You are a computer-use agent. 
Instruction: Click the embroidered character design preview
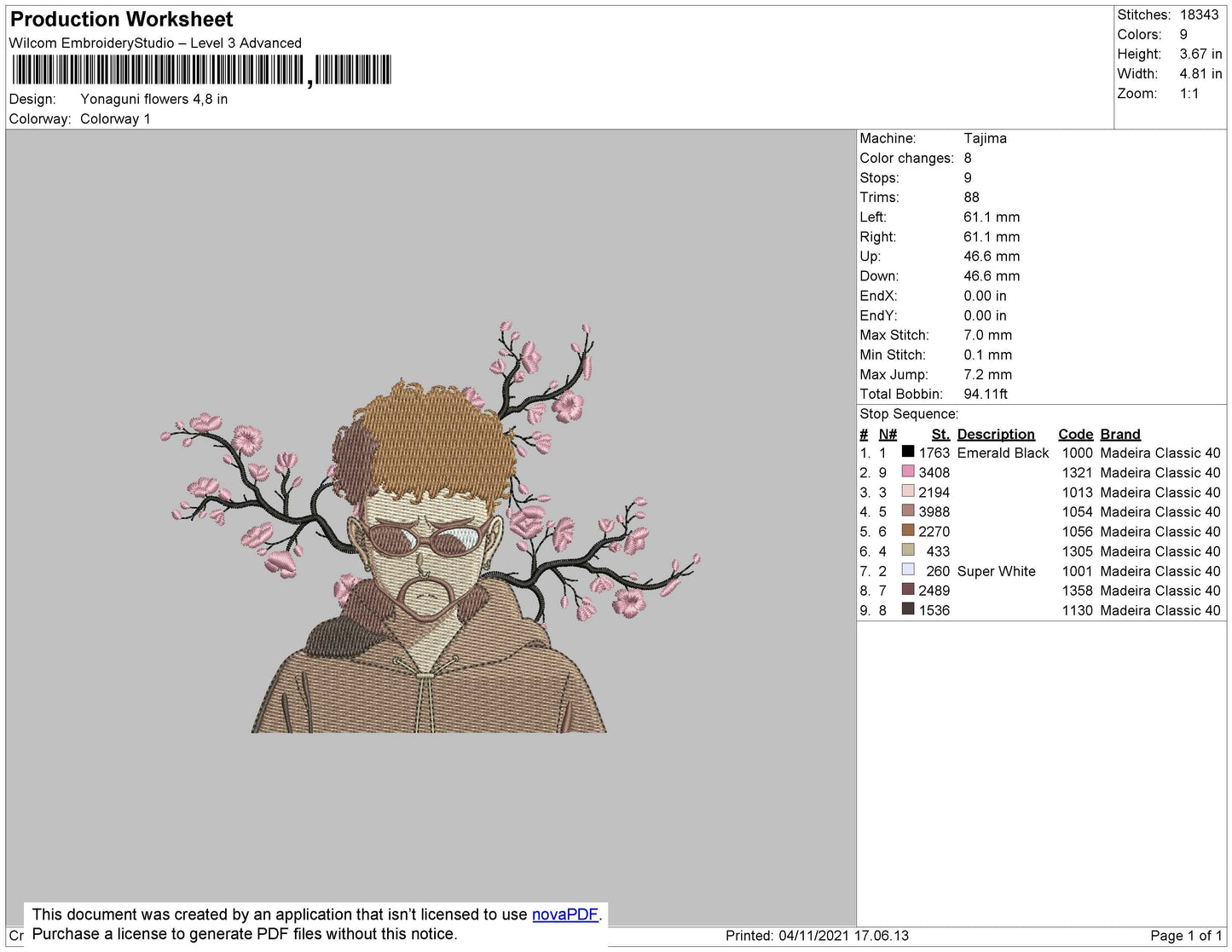pyautogui.click(x=431, y=527)
